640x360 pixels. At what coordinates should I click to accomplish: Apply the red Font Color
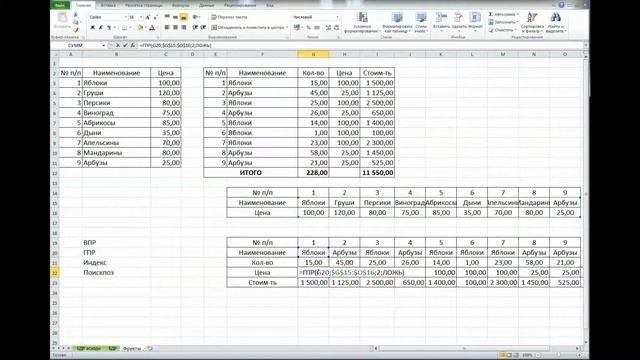click(x=152, y=27)
